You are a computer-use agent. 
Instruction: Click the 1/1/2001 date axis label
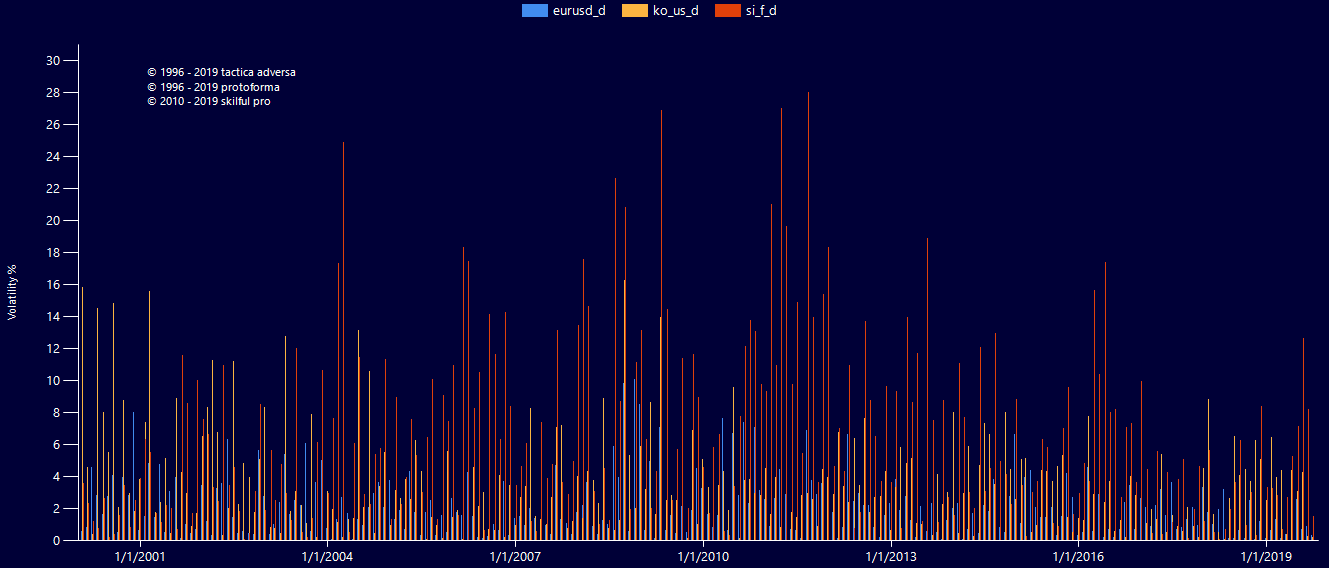(x=140, y=556)
